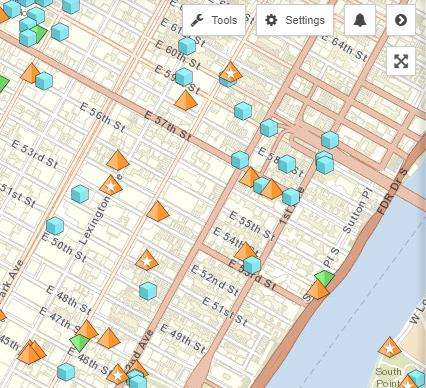This screenshot has width=426, height=388.
Task: Expand the side panel with arrow button
Action: [401, 20]
